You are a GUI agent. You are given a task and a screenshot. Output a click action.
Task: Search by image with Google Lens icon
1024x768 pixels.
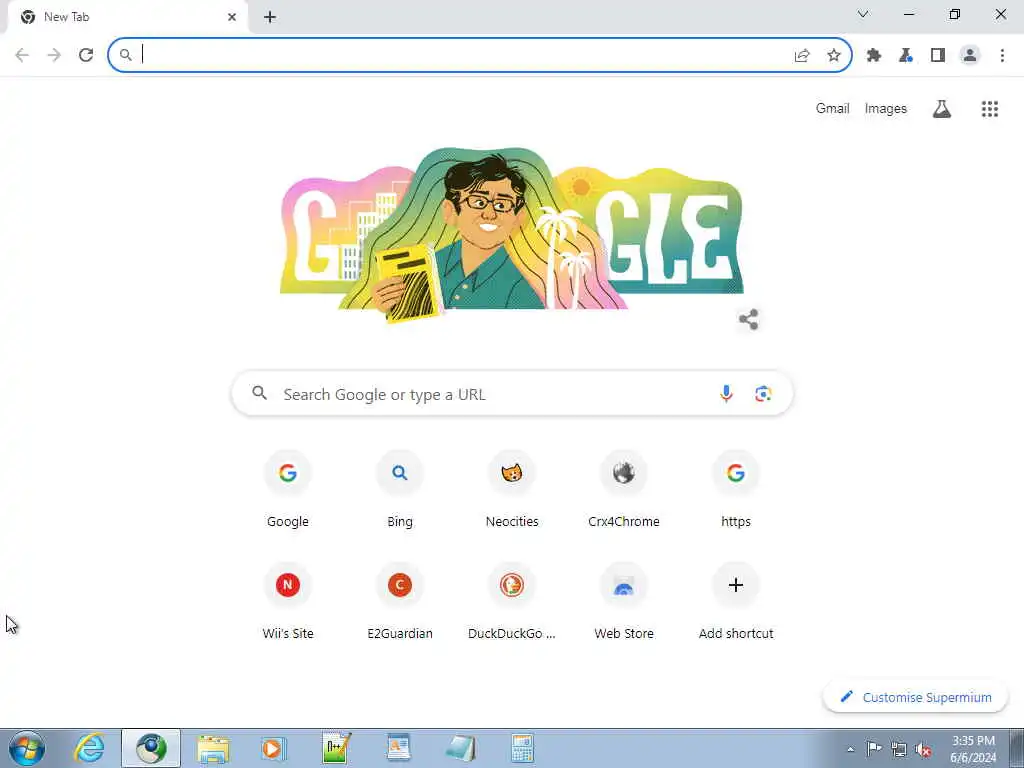(x=763, y=394)
